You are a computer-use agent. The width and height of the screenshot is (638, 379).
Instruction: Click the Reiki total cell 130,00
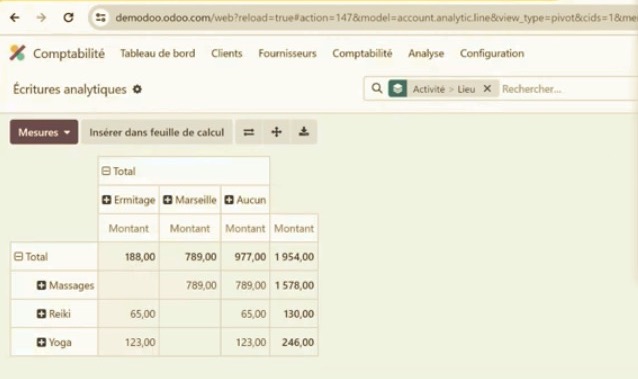coord(294,314)
